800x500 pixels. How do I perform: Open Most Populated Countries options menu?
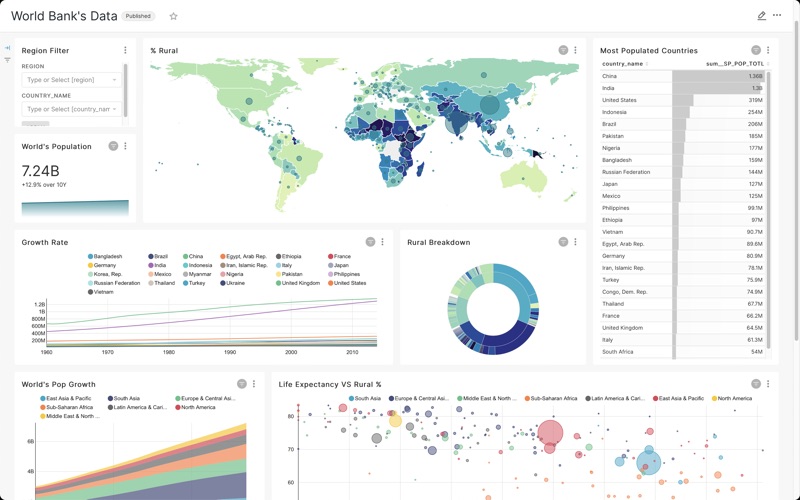(x=768, y=50)
